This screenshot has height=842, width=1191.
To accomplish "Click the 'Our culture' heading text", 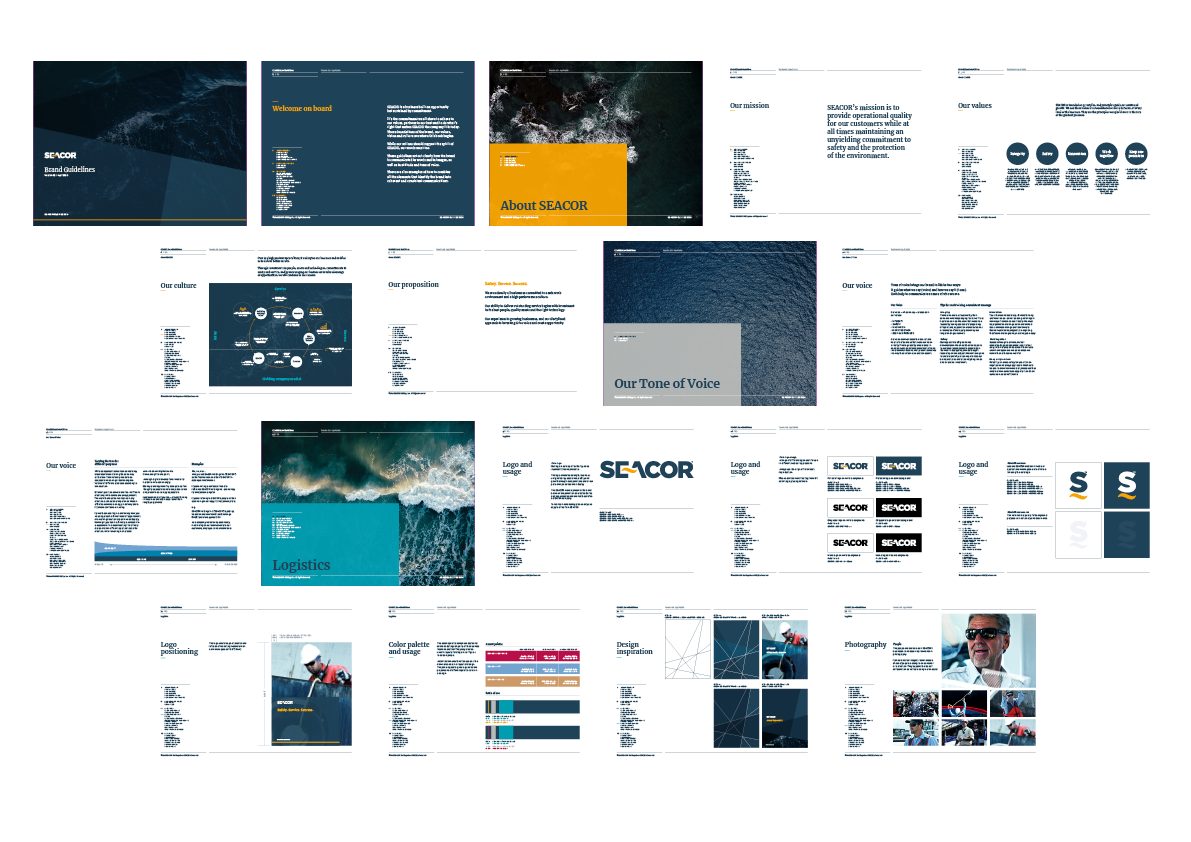I will [x=178, y=285].
